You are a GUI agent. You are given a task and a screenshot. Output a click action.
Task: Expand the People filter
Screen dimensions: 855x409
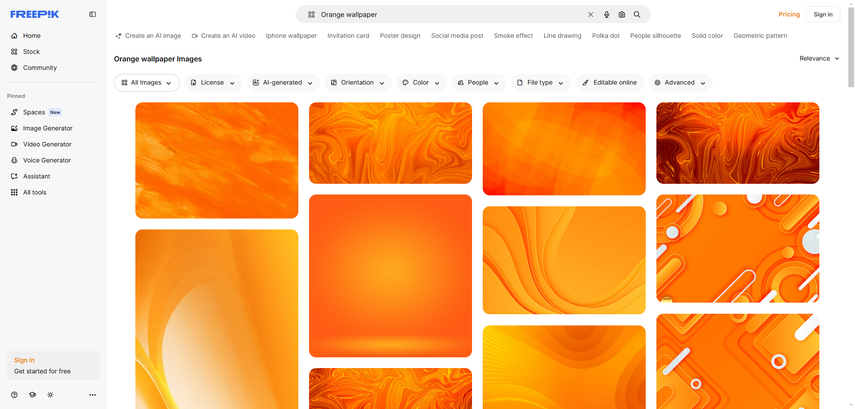pos(479,83)
